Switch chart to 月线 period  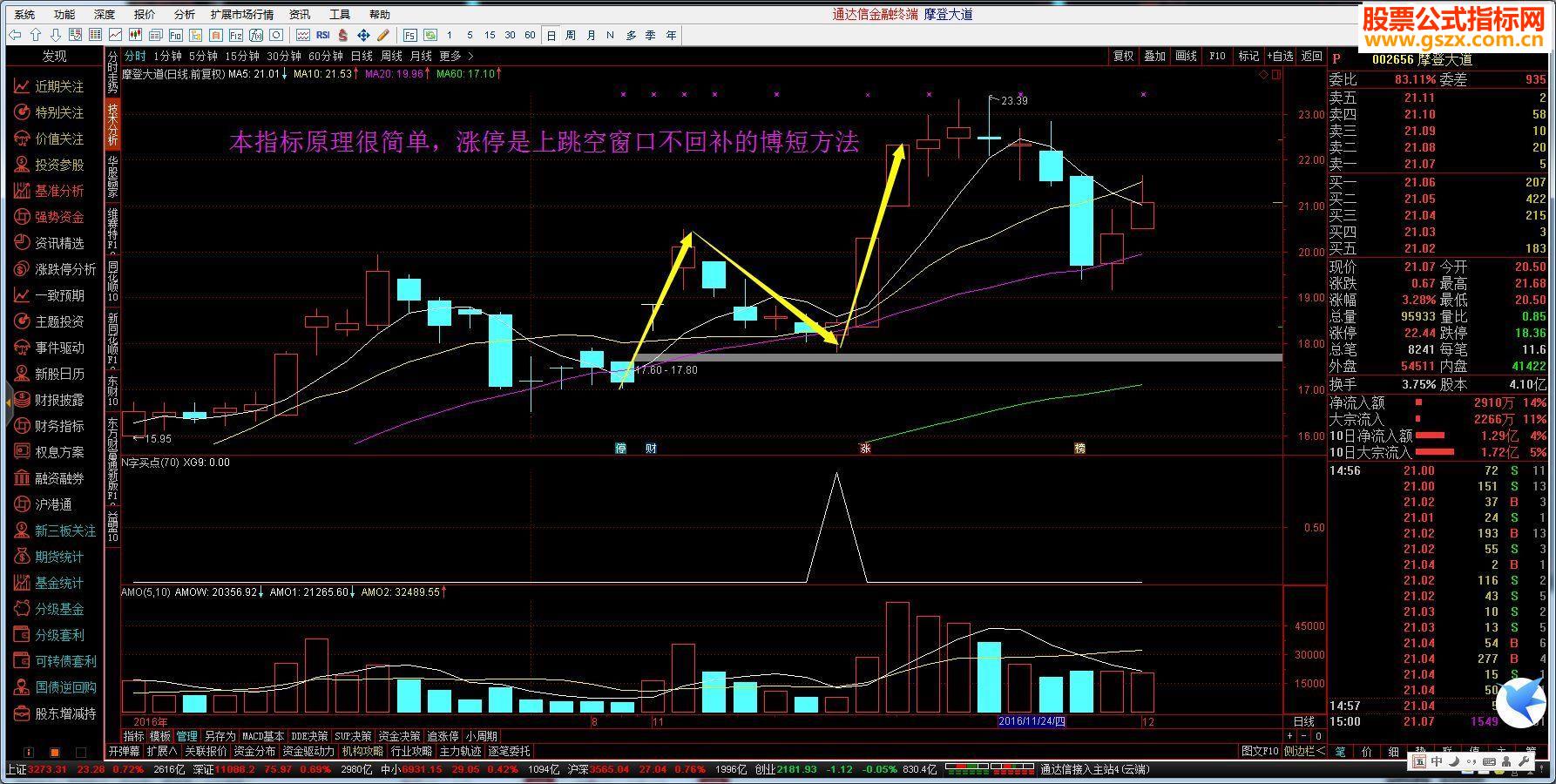point(421,56)
